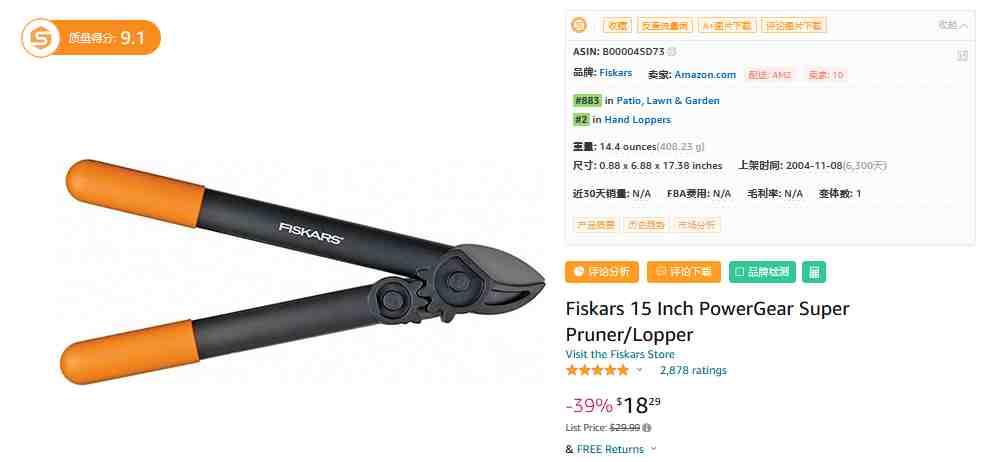The height and width of the screenshot is (462, 988).
Task: Click the Fiskars lopper product image
Action: tap(302, 271)
